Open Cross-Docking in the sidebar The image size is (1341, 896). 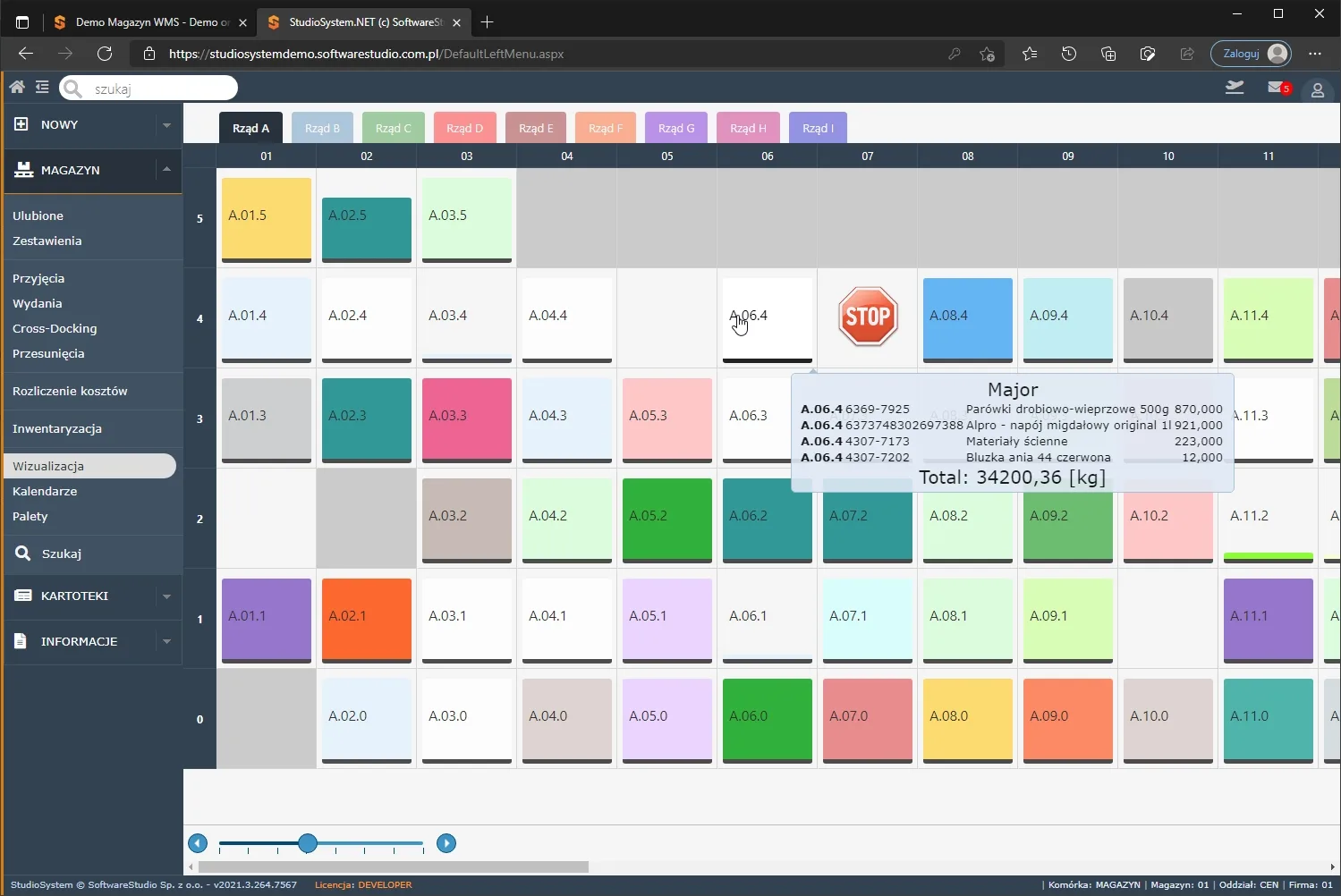pyautogui.click(x=55, y=328)
